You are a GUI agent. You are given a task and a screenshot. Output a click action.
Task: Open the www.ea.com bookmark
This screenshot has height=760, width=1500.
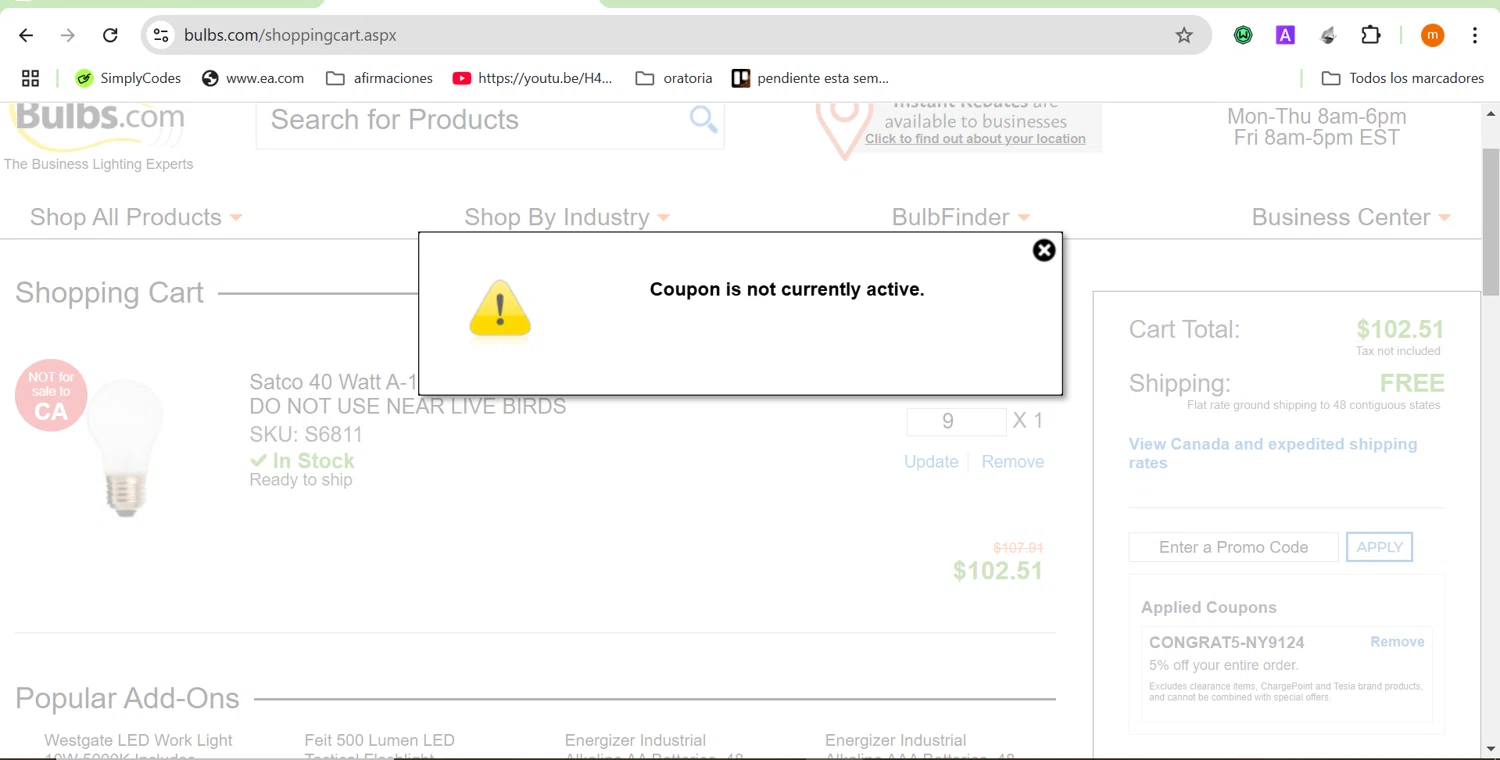253,78
